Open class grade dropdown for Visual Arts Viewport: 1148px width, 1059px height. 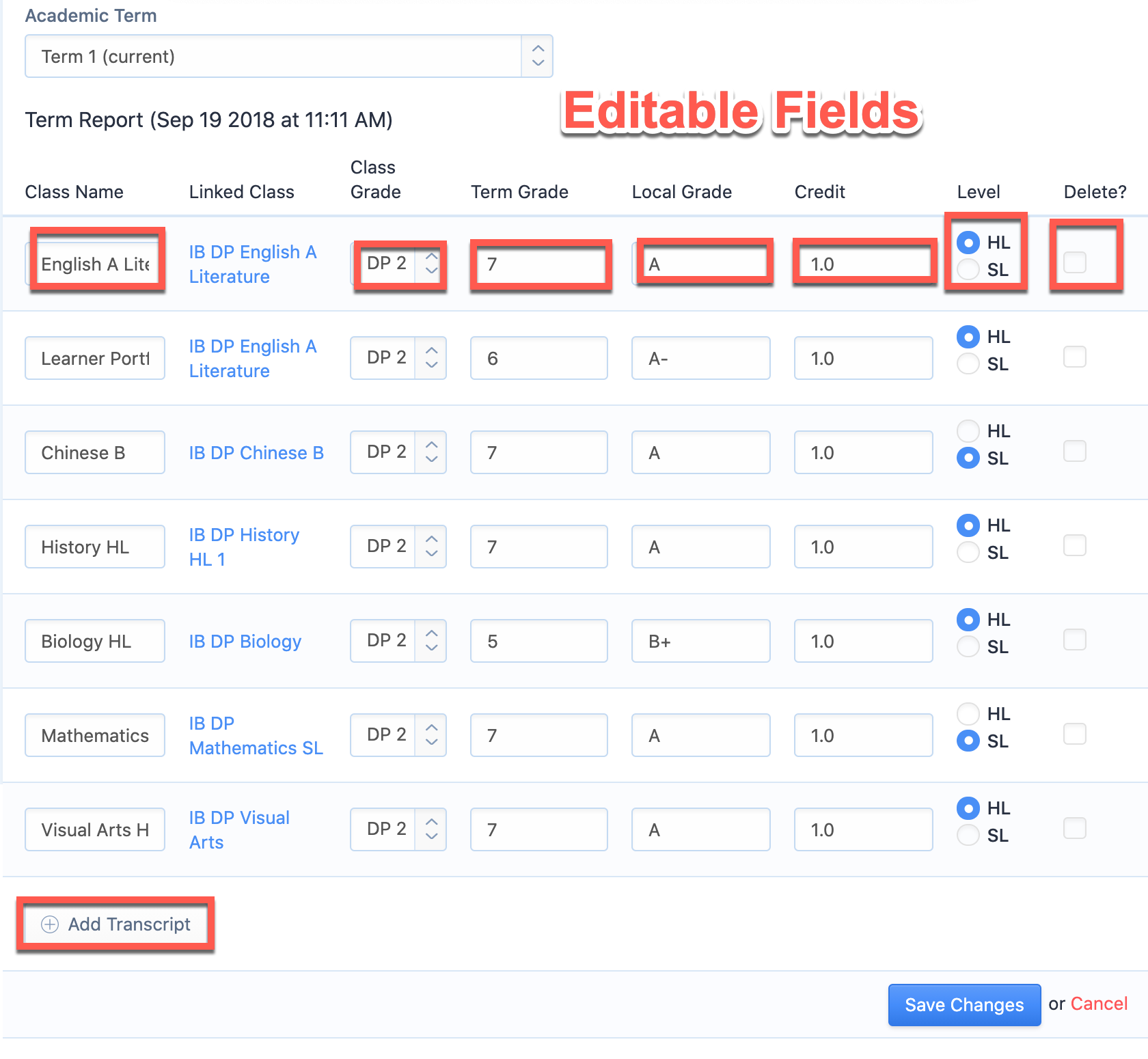pos(398,829)
